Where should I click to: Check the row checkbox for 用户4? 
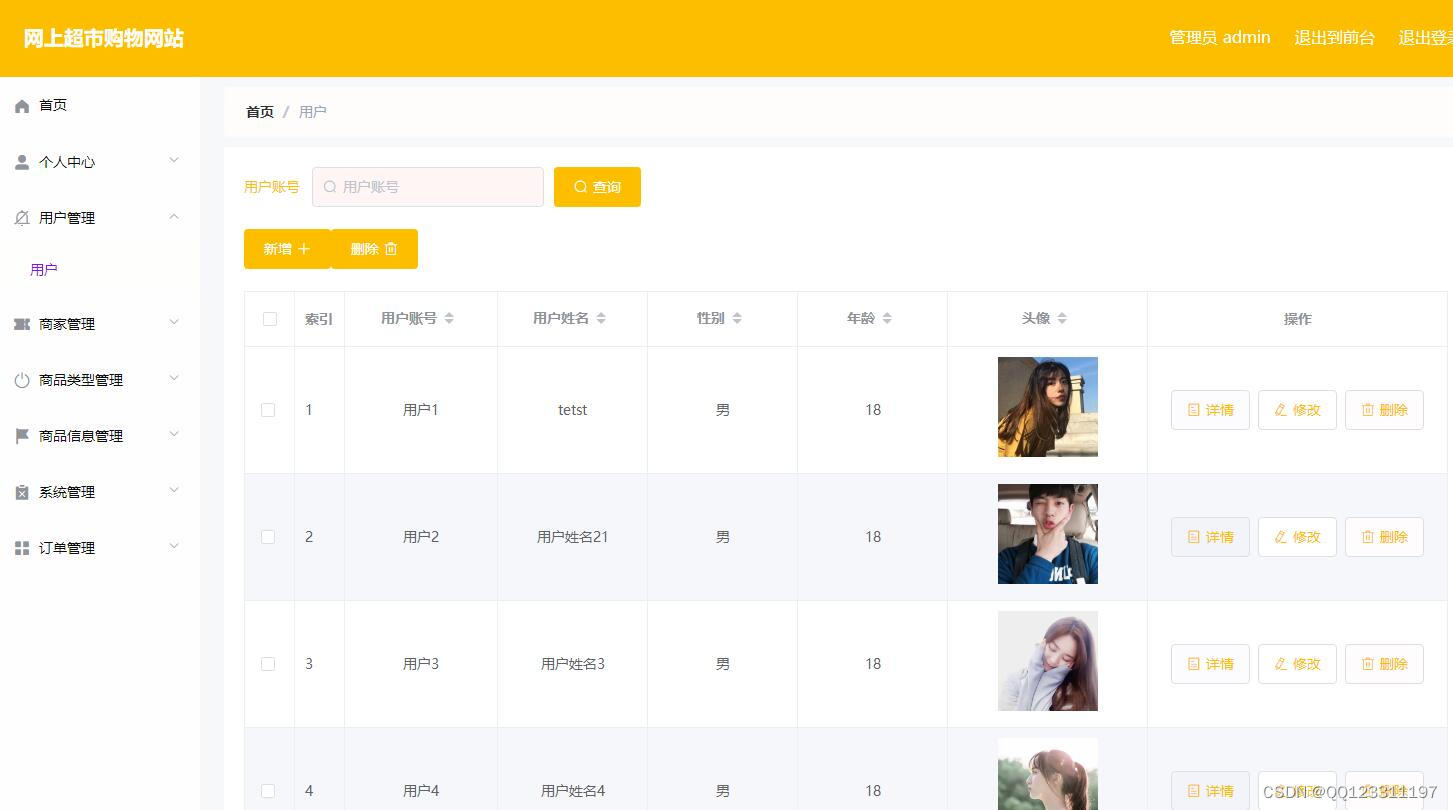point(268,791)
